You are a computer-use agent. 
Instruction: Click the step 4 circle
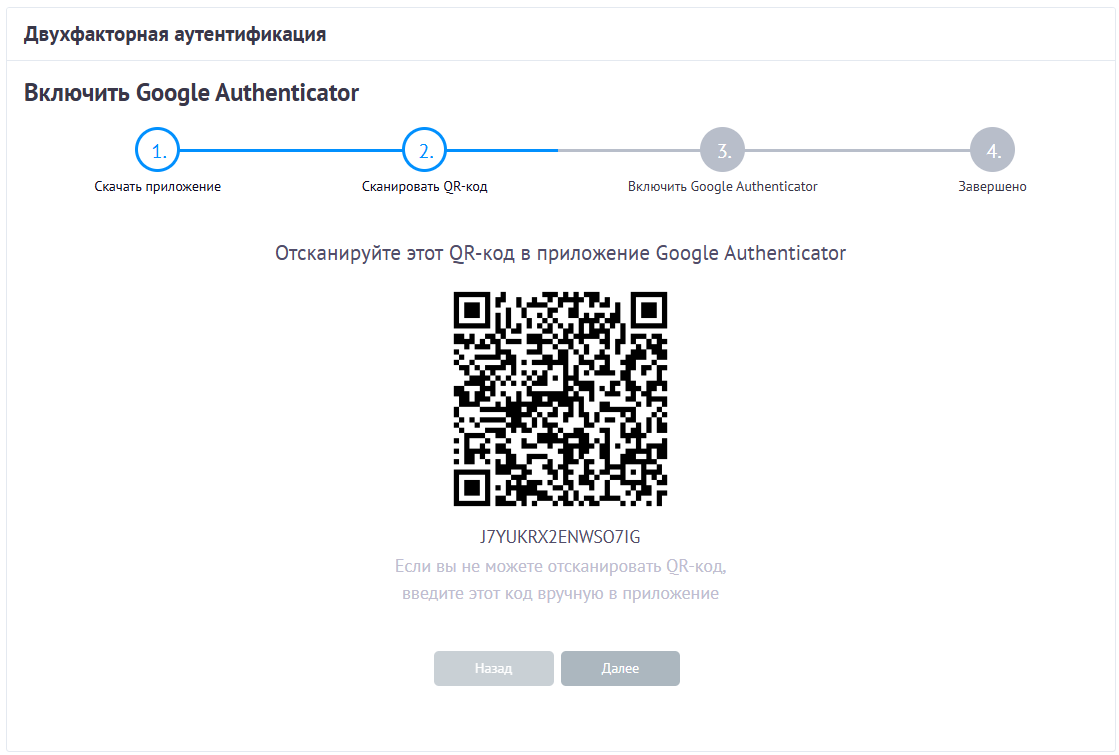pos(992,150)
